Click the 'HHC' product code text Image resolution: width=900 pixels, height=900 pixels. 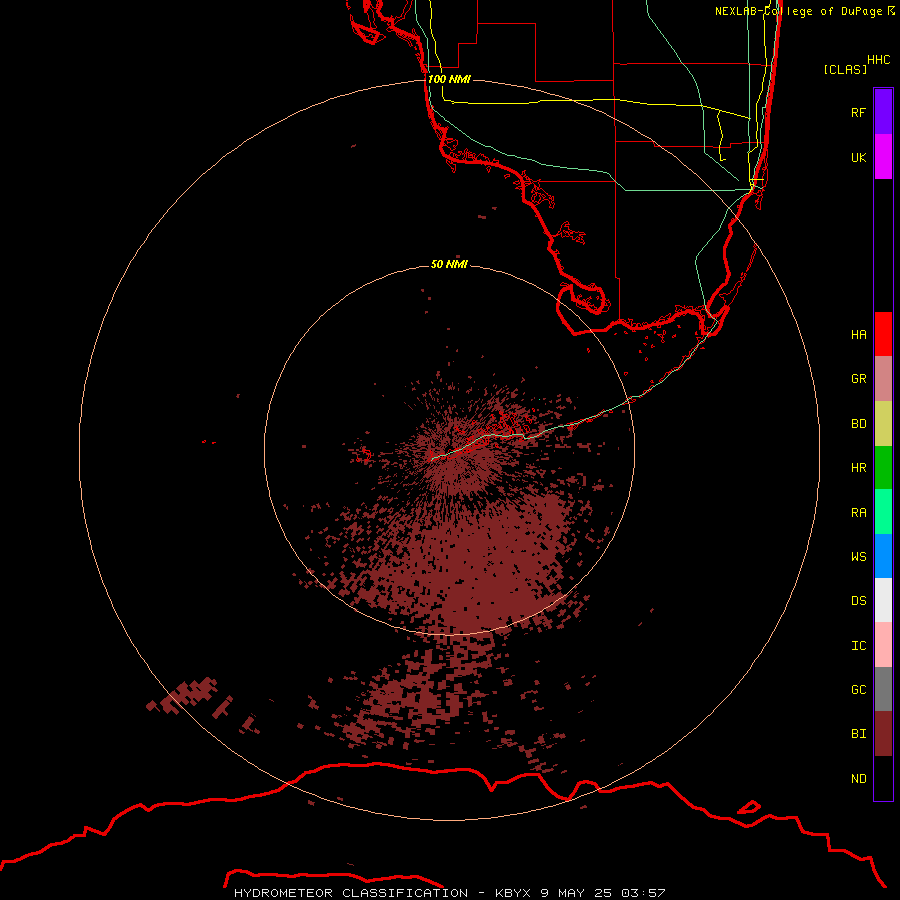[878, 60]
